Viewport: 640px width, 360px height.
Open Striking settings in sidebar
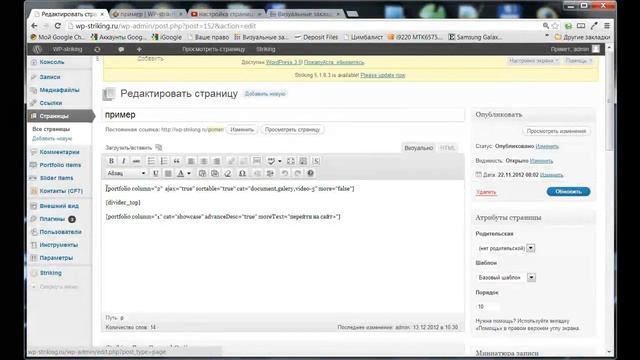tap(51, 273)
